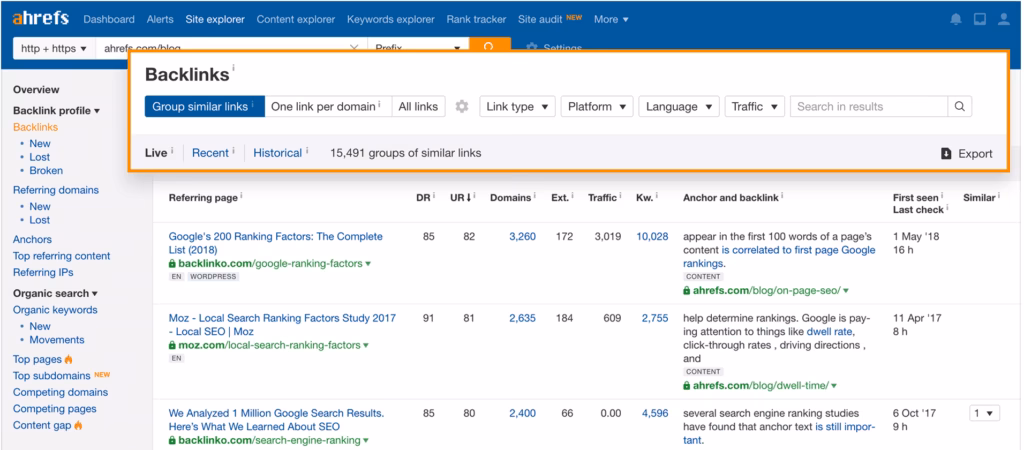1024x450 pixels.
Task: Open the Language filter dropdown
Action: point(679,107)
